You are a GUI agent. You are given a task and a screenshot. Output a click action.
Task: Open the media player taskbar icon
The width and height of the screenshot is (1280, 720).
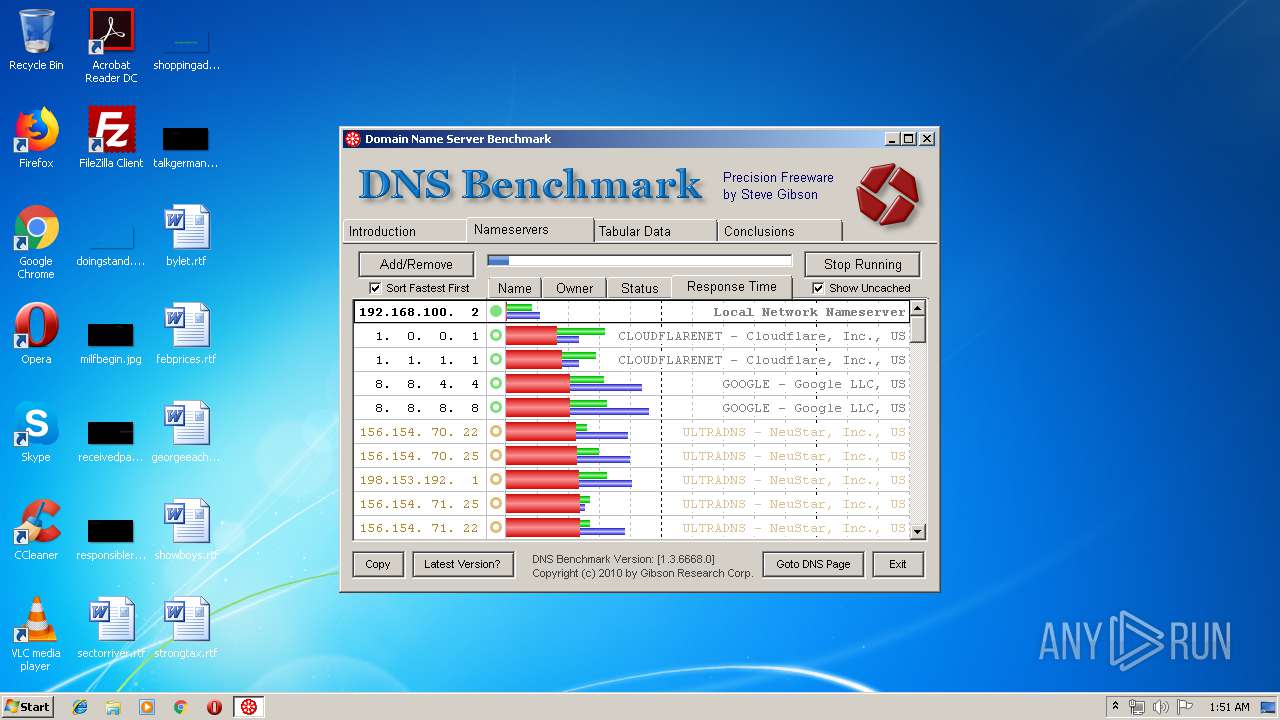tap(147, 707)
